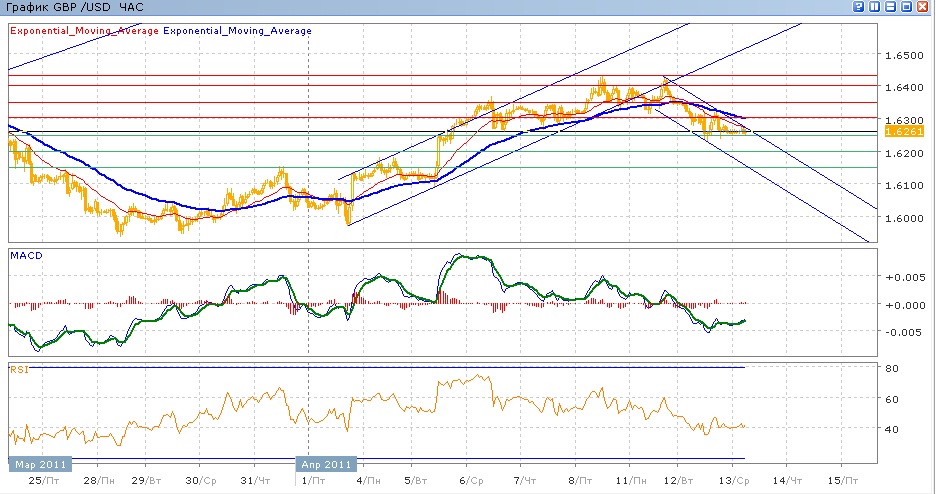Click the current price tag 1.6261
The width and height of the screenshot is (936, 494).
(x=904, y=132)
